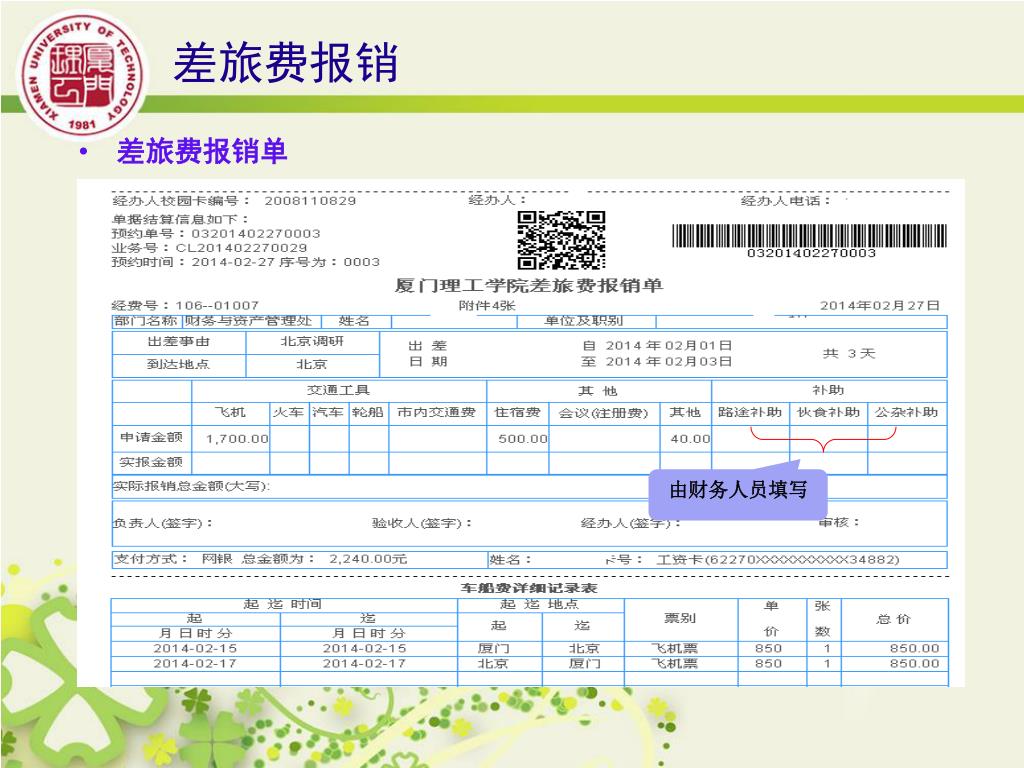Click the slide title 差旅费报销

(x=285, y=63)
